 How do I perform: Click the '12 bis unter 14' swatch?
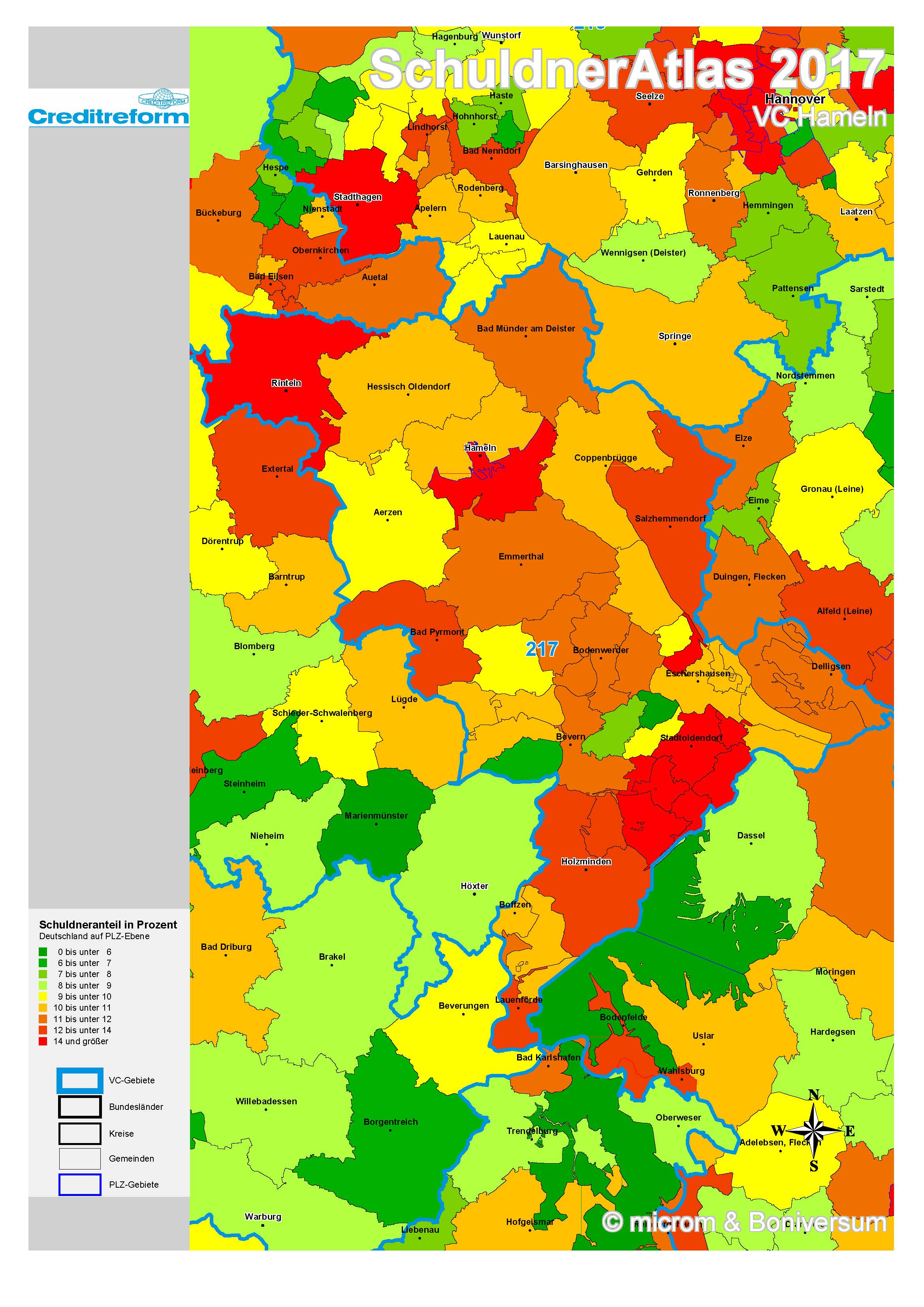pyautogui.click(x=43, y=1030)
